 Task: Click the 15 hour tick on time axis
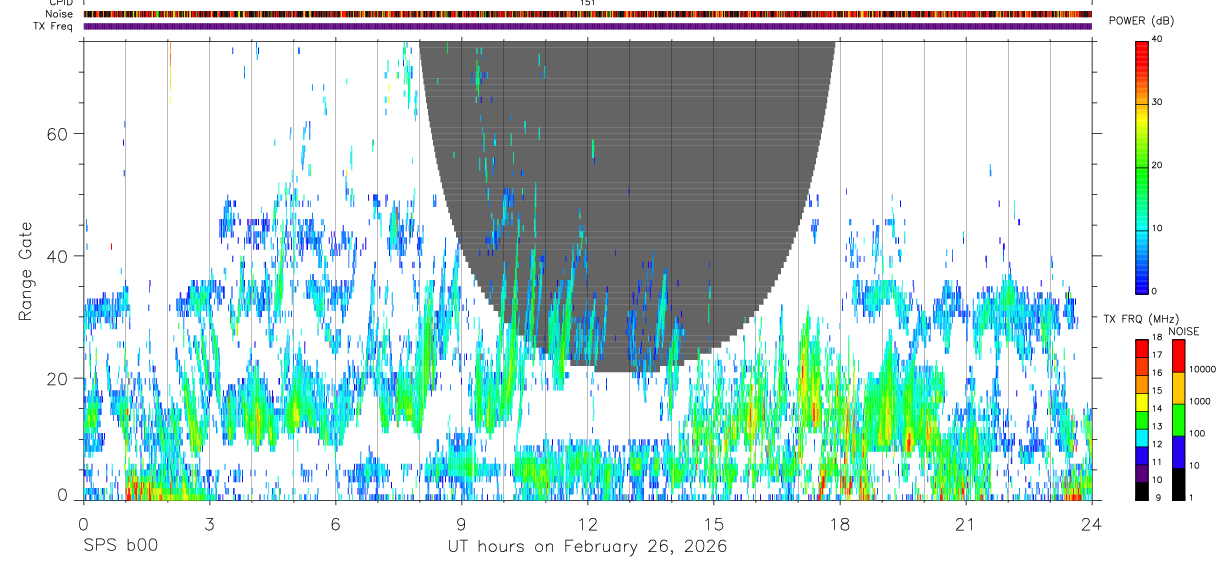[x=713, y=523]
